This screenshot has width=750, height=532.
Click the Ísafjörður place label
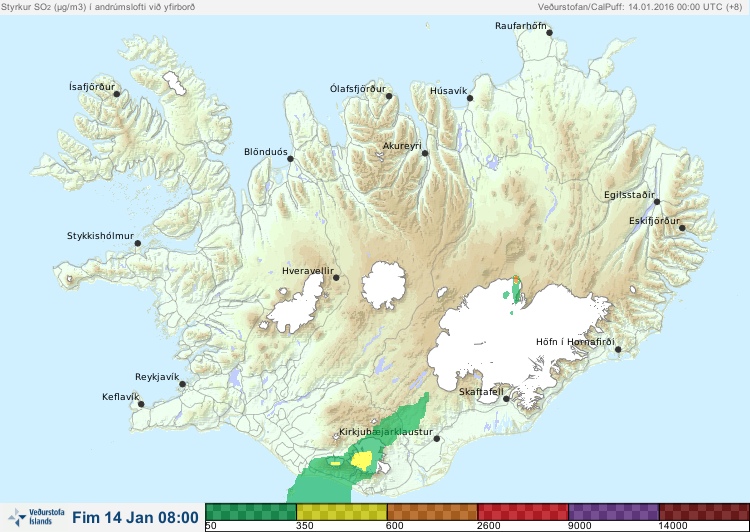click(x=92, y=87)
